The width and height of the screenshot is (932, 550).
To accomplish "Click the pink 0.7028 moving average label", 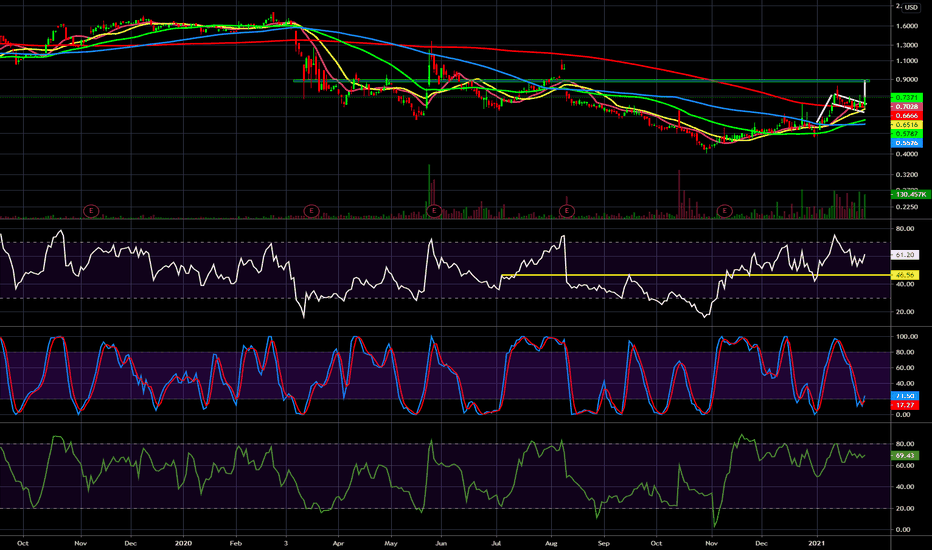I will (906, 106).
